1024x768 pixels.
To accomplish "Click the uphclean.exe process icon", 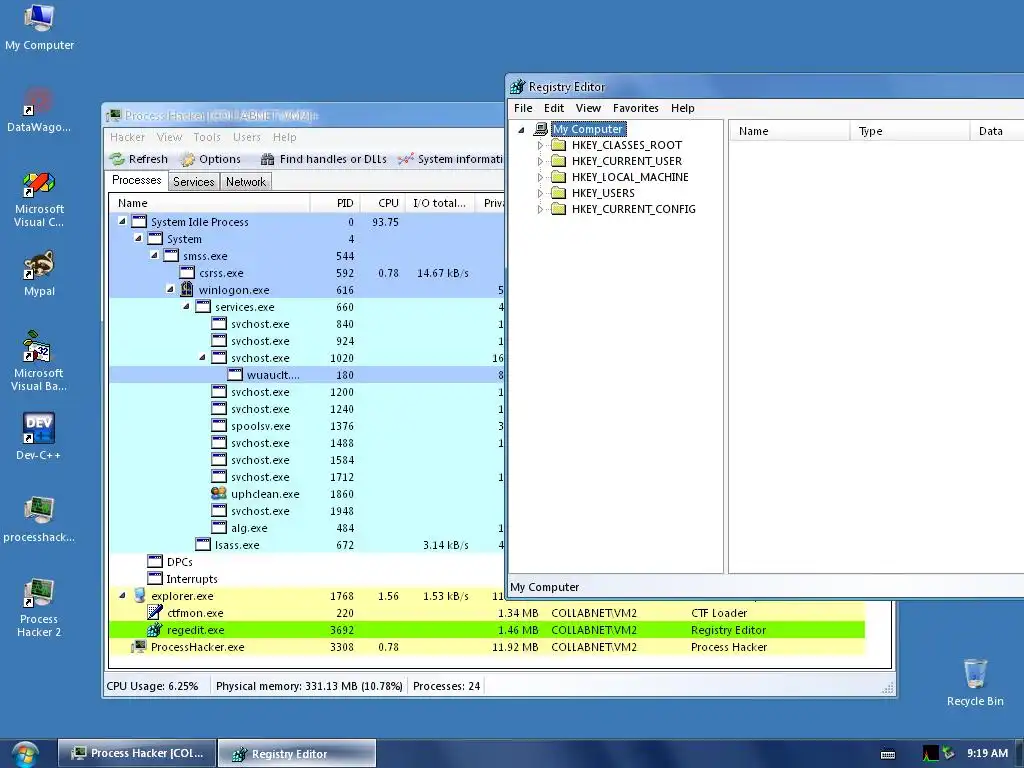I will pos(219,494).
